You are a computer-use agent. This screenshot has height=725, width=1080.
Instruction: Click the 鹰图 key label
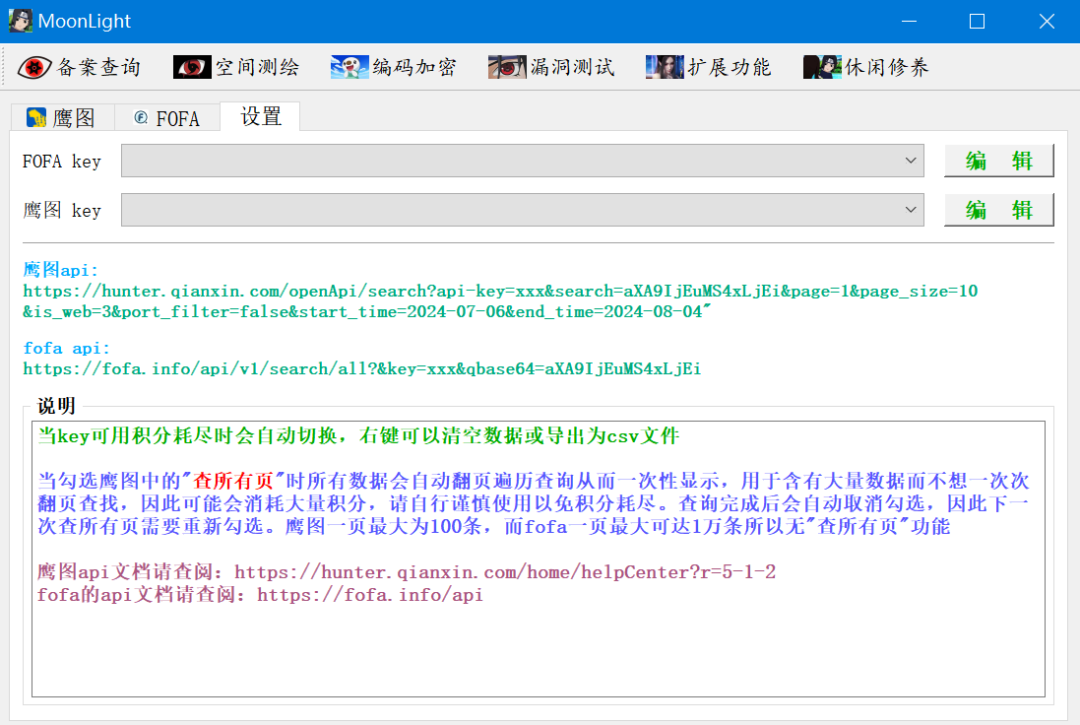[62, 210]
